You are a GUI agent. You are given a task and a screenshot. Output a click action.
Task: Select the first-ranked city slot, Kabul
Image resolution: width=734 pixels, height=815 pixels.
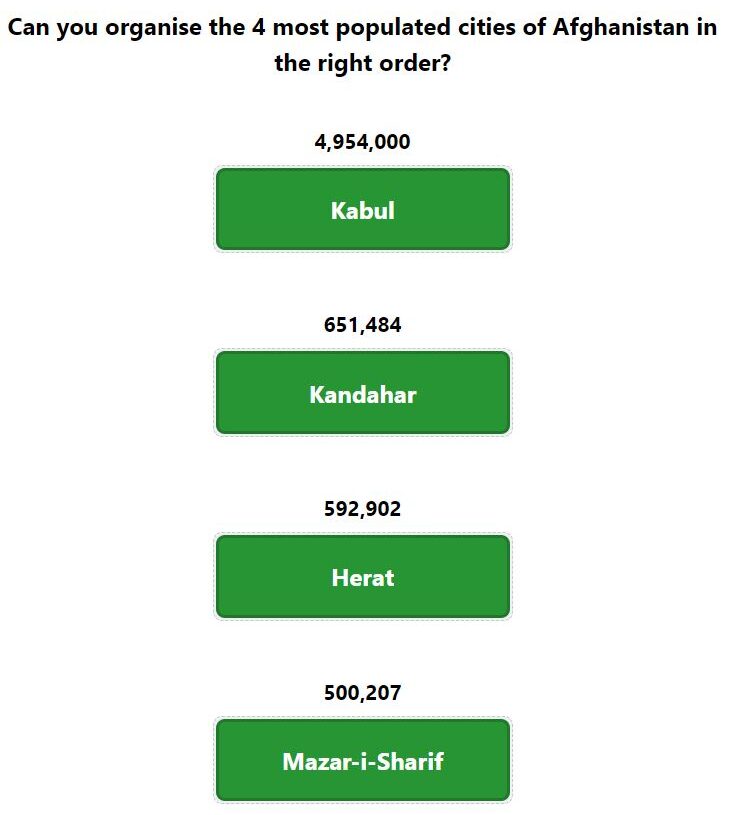[363, 209]
